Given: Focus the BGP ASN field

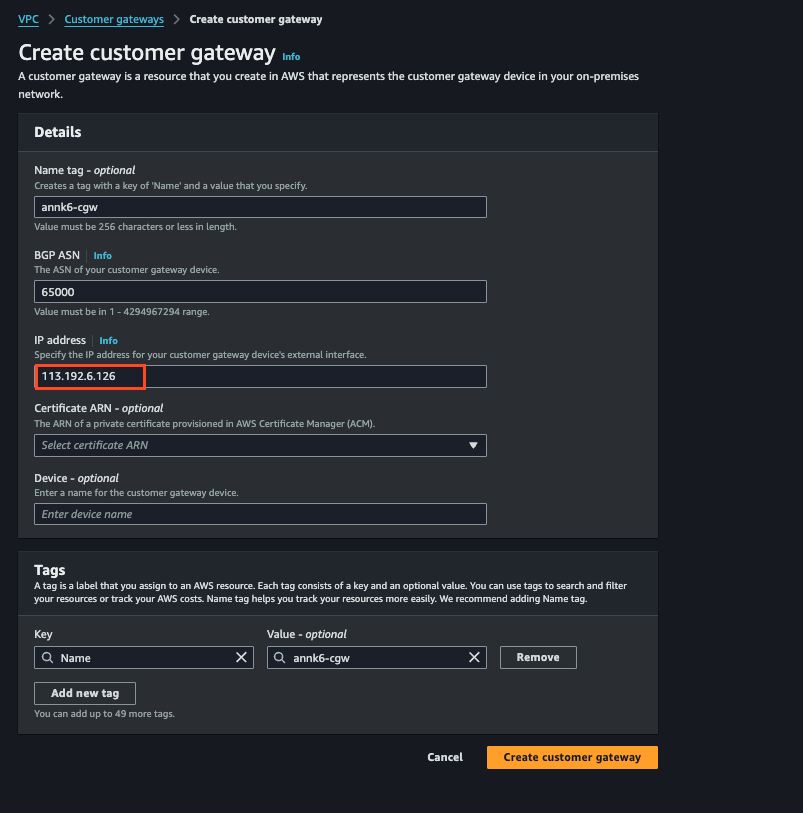Looking at the screenshot, I should (x=260, y=292).
